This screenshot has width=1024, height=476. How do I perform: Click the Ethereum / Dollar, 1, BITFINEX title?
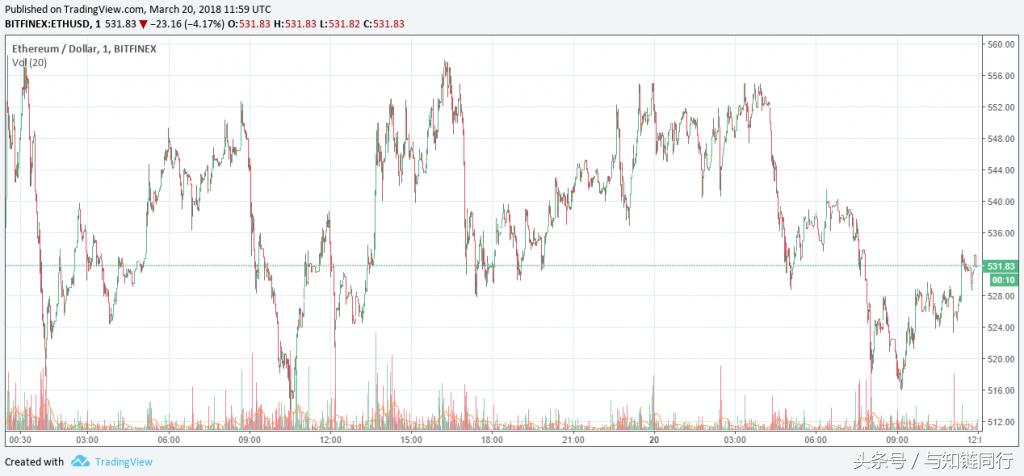tap(83, 49)
